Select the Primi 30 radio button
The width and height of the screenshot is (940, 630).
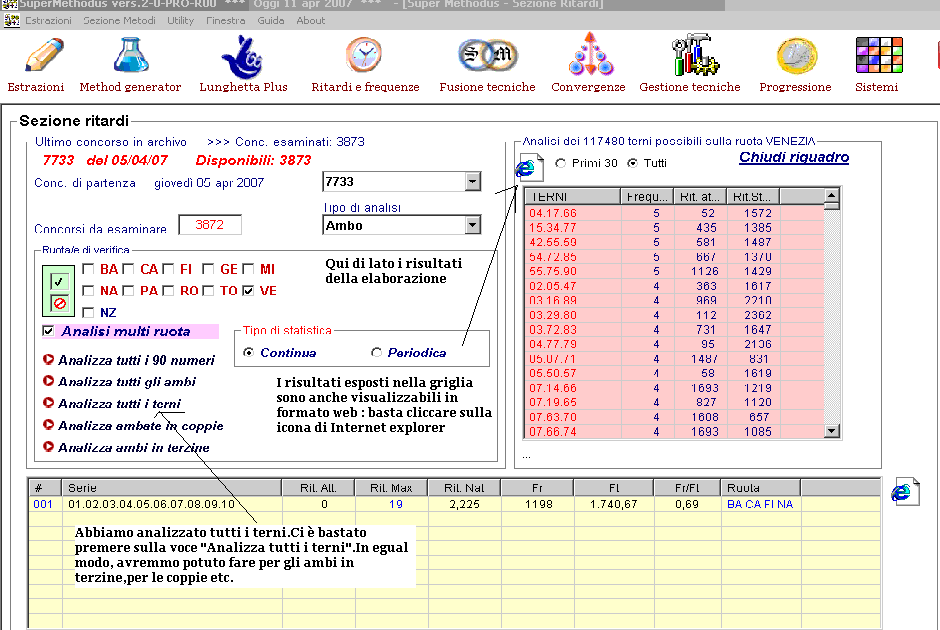click(x=561, y=163)
